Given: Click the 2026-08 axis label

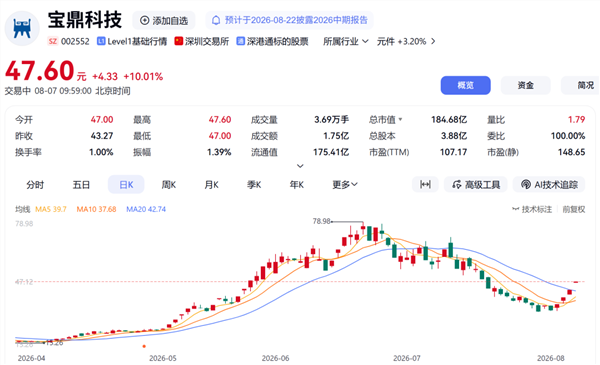Looking at the screenshot, I should [551, 358].
